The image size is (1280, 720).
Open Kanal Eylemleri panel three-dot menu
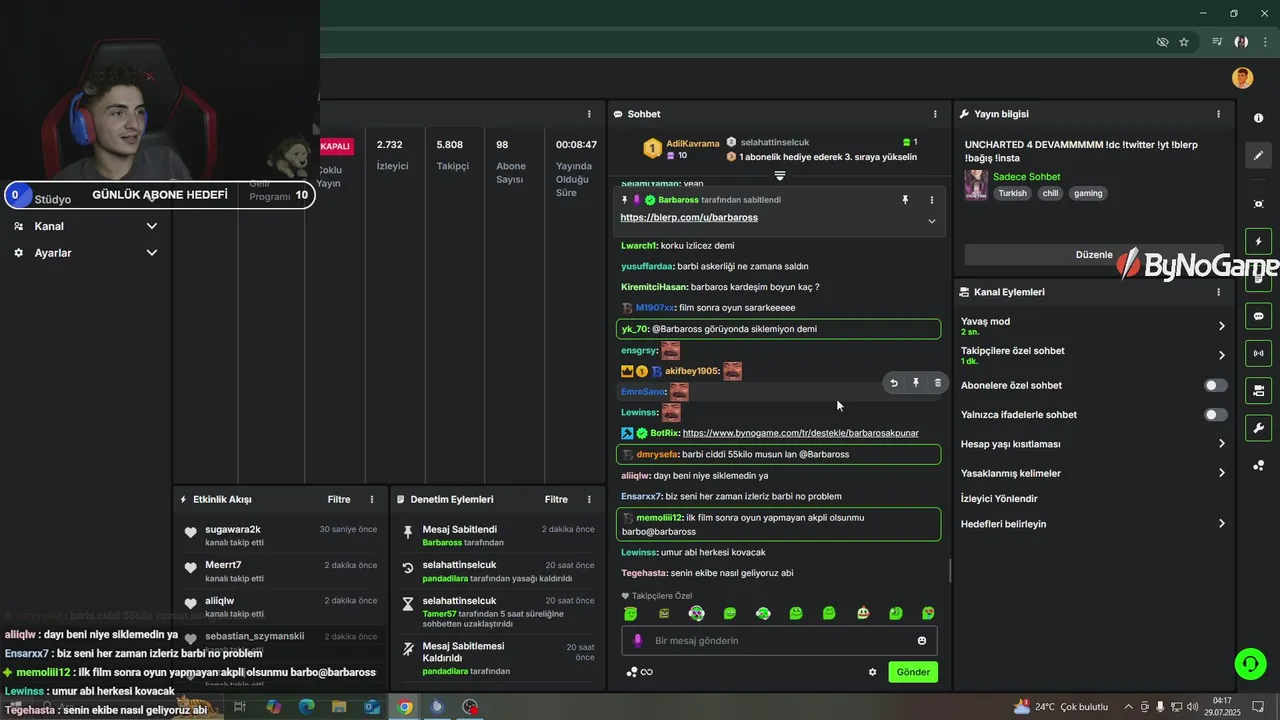(x=1218, y=292)
